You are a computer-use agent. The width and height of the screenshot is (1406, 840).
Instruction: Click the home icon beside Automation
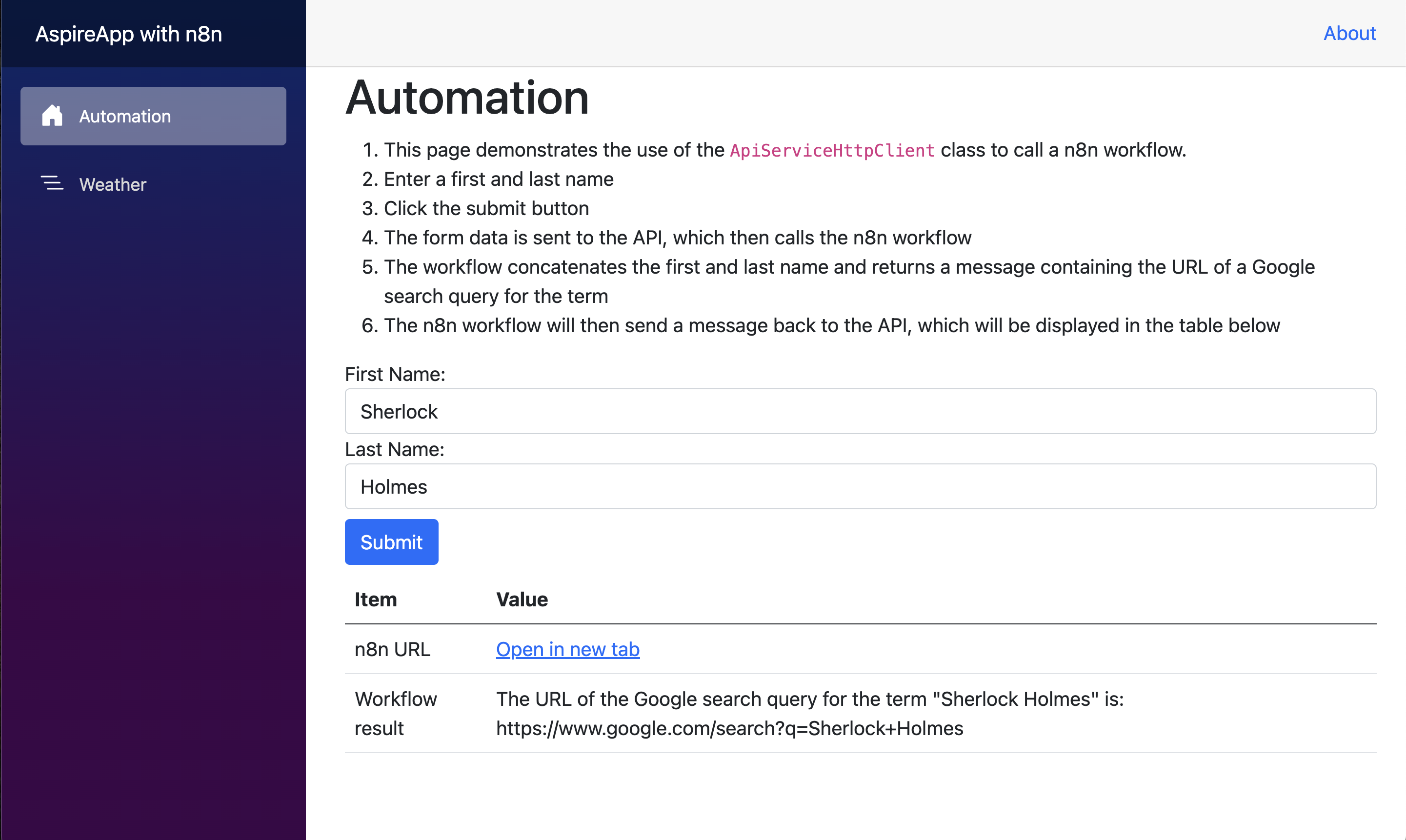[52, 116]
